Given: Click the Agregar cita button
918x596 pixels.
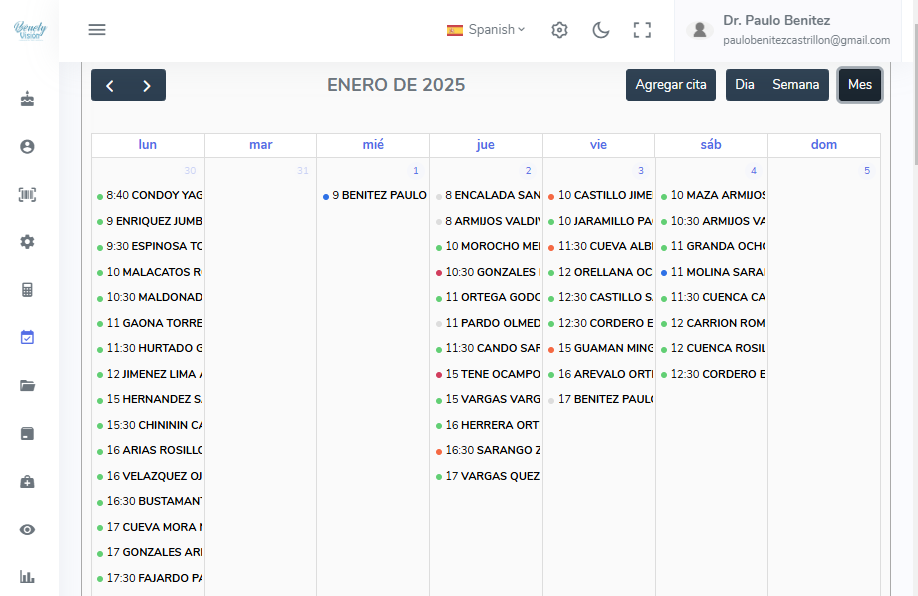Looking at the screenshot, I should [x=671, y=85].
